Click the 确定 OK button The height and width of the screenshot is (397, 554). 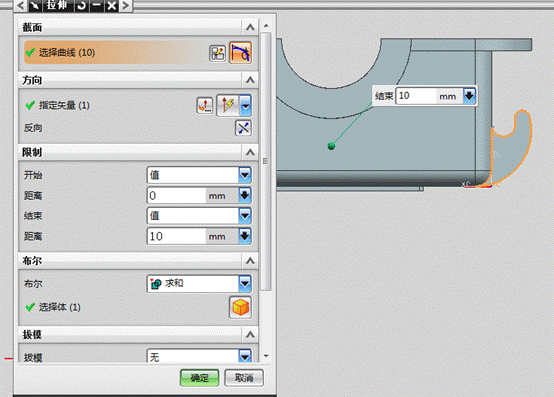click(200, 378)
